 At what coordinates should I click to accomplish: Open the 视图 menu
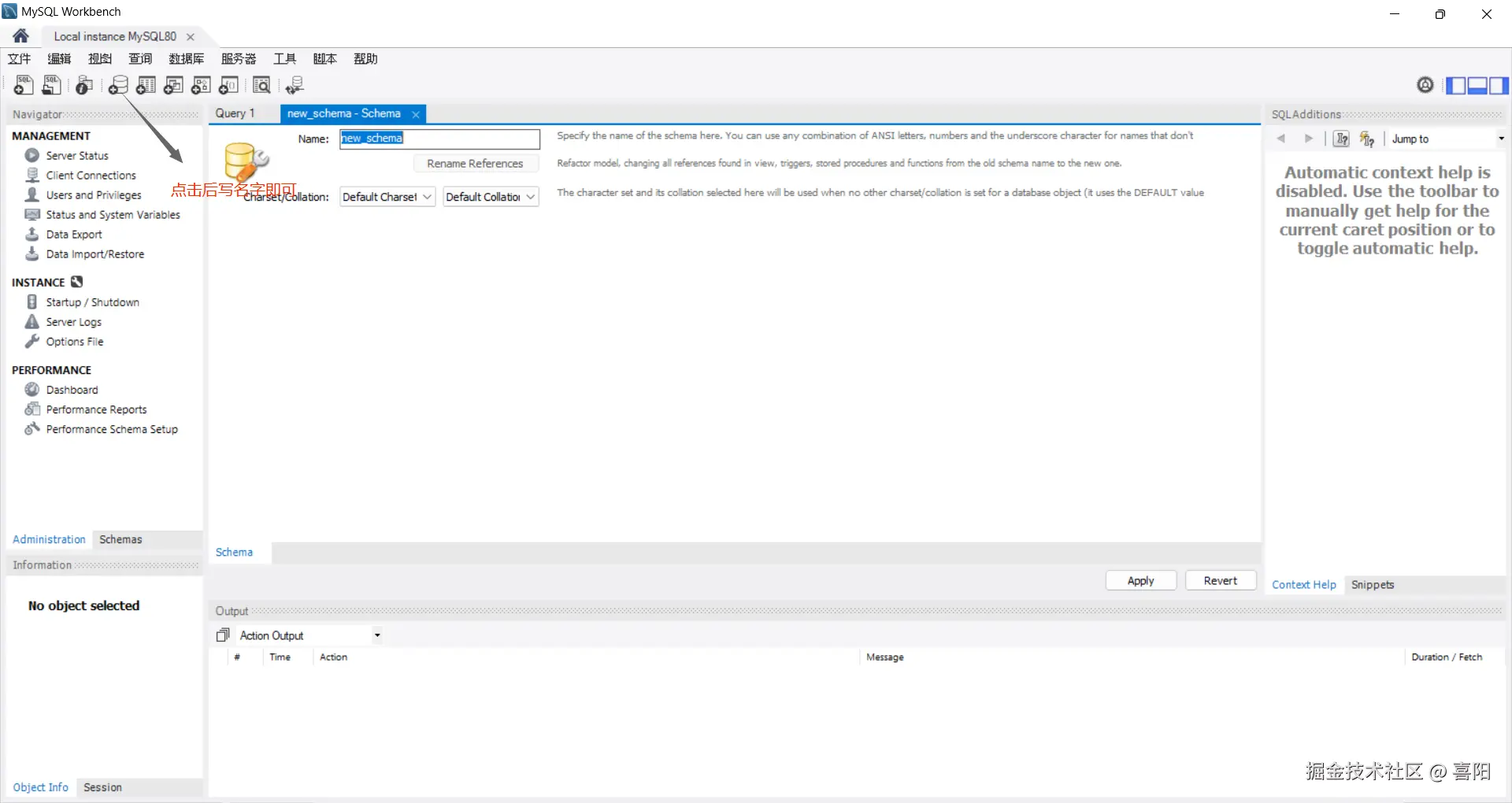click(100, 59)
